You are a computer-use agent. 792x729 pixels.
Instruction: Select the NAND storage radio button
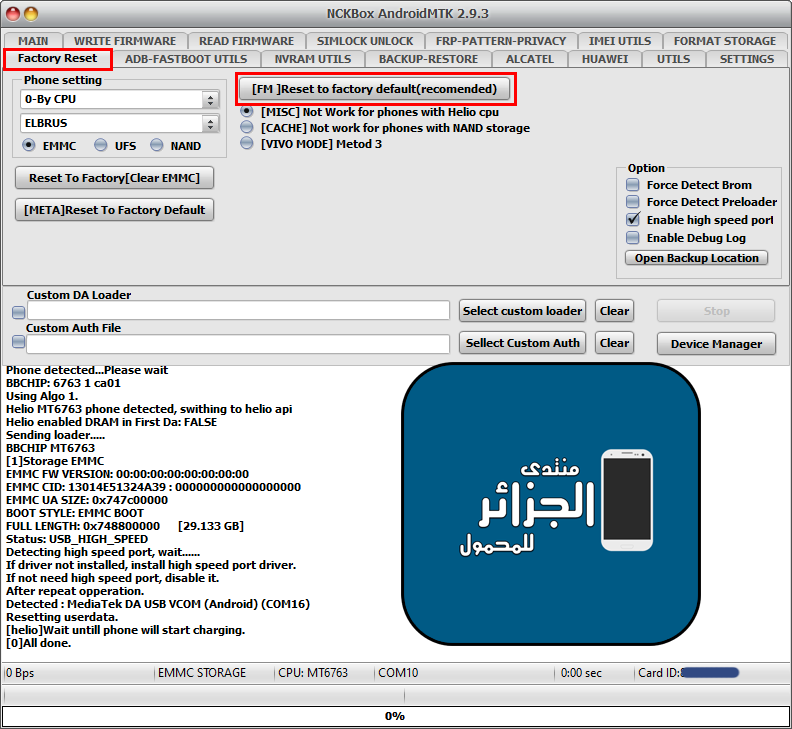pos(157,146)
